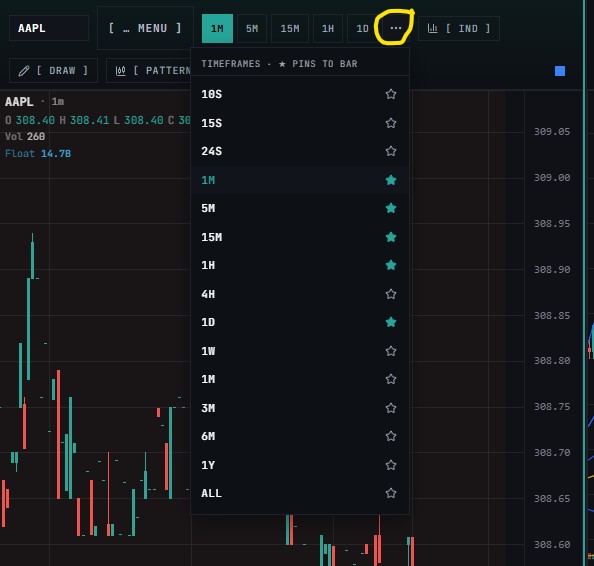
Task: Pin the 10S timeframe with its star
Action: pyautogui.click(x=391, y=94)
